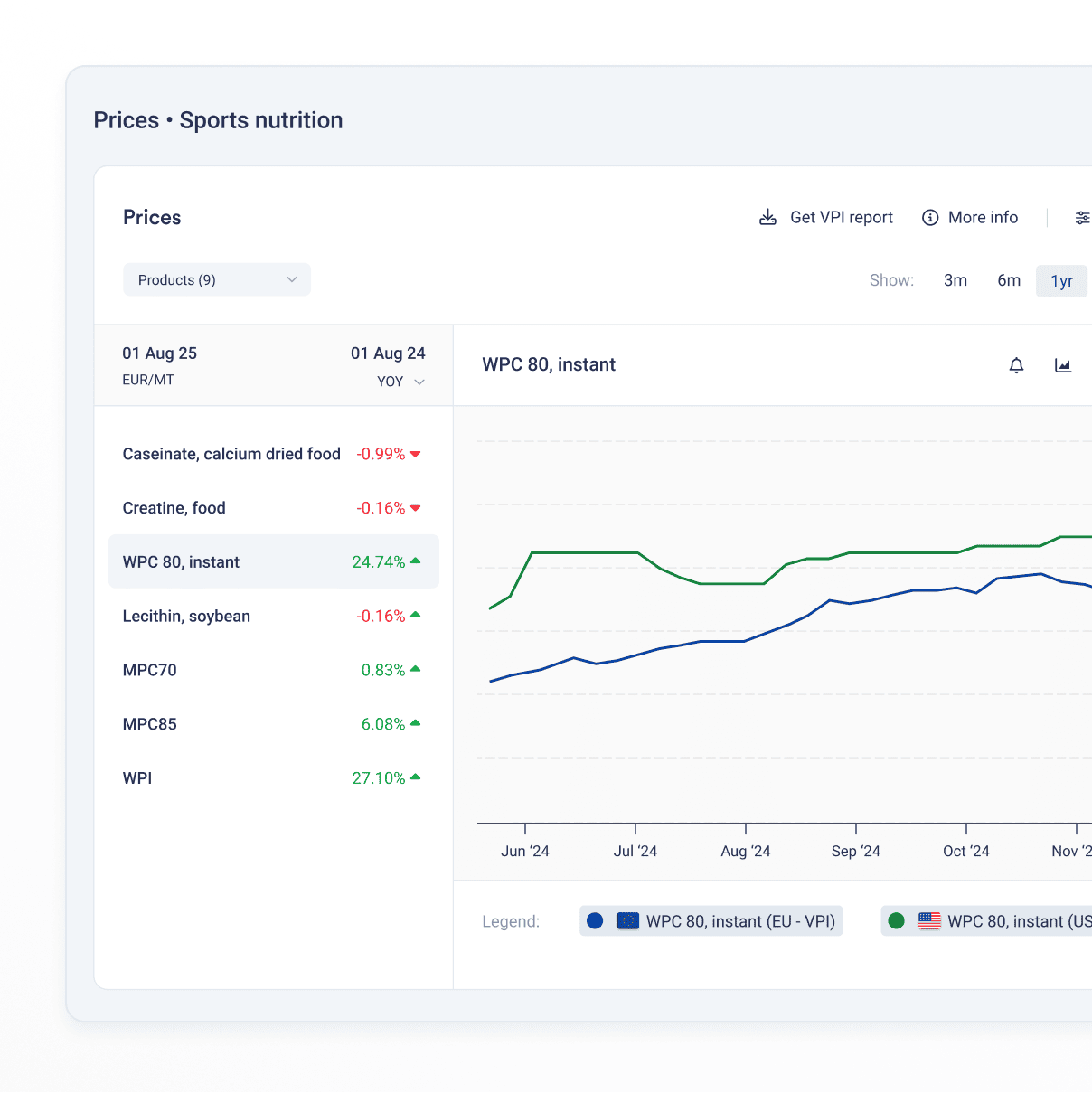Click the More info circle icon
Image resolution: width=1092 pixels, height=1093 pixels.
[x=929, y=218]
